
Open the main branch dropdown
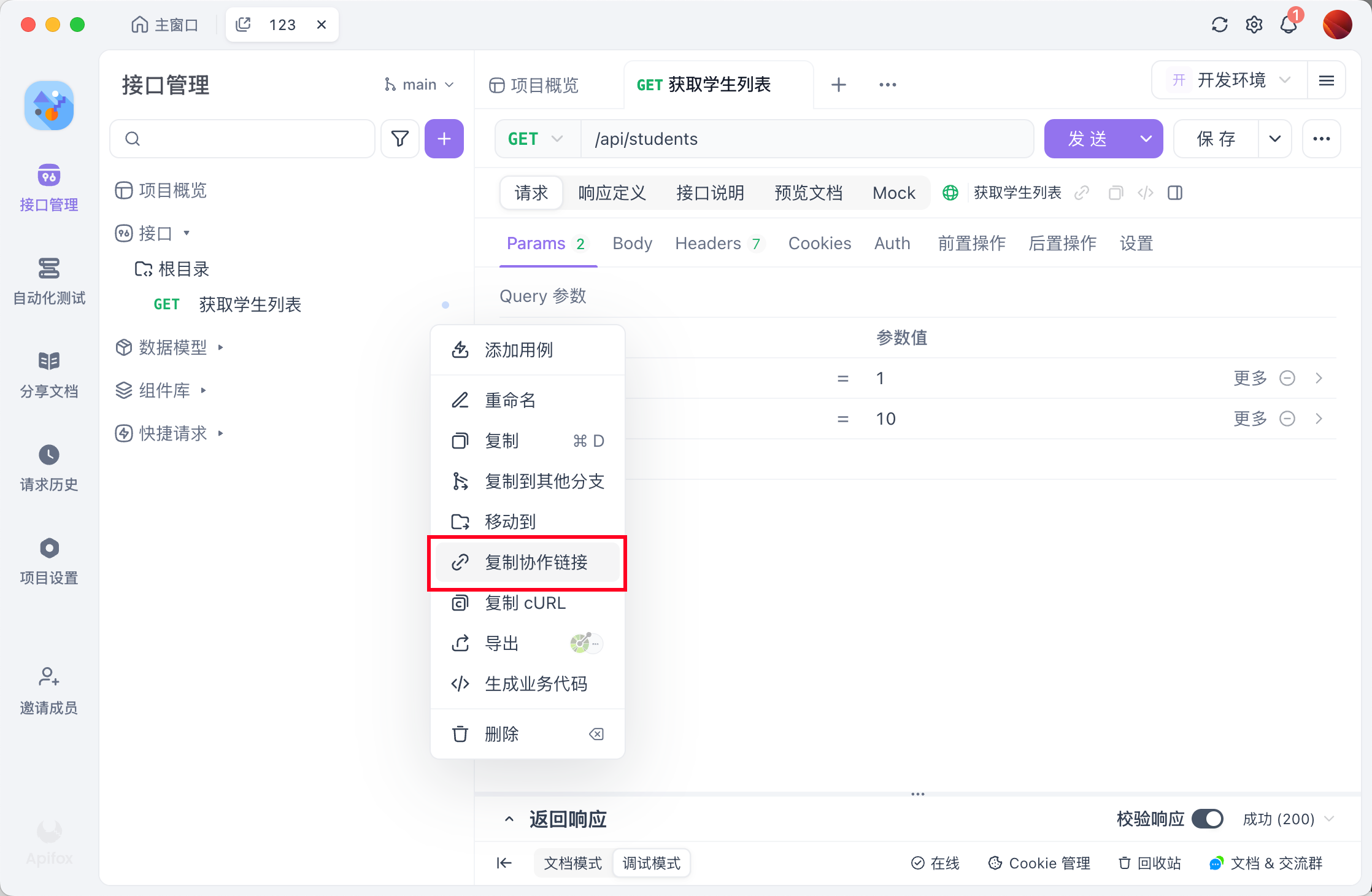419,84
